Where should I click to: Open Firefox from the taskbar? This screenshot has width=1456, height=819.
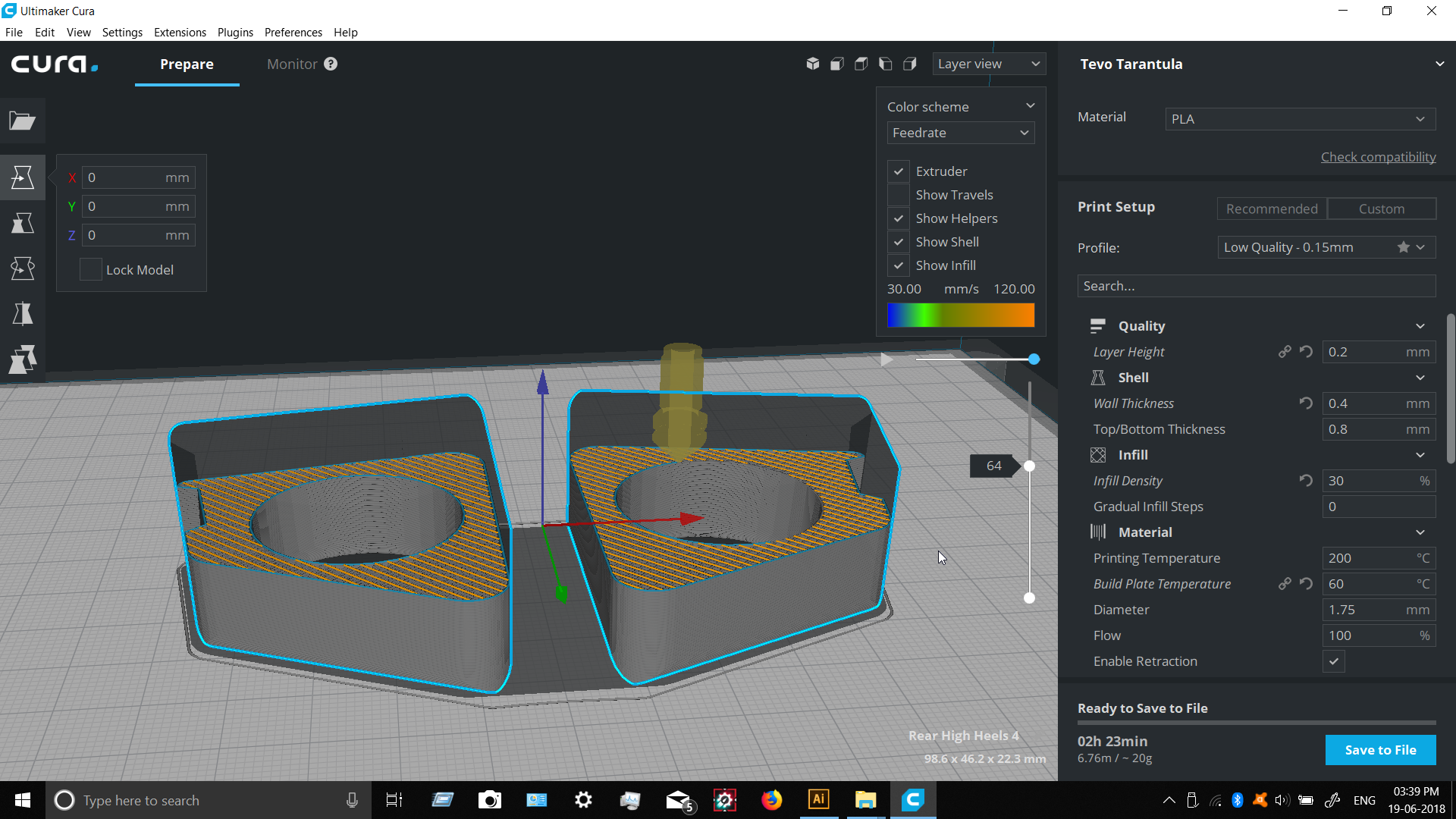click(x=772, y=800)
